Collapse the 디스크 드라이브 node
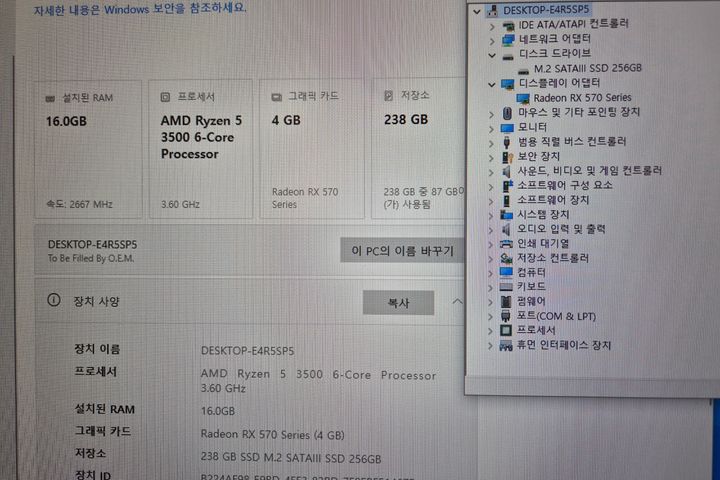This screenshot has width=720, height=480. click(x=492, y=56)
